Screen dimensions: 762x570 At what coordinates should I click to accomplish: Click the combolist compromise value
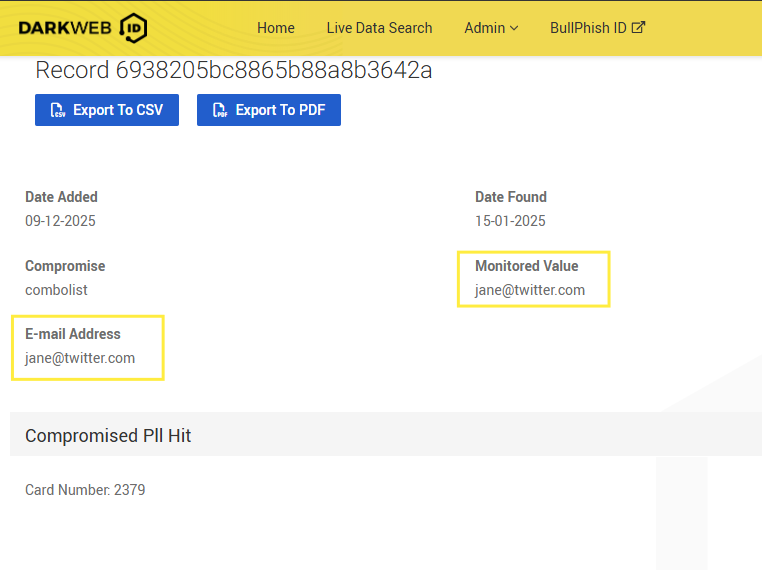[56, 290]
